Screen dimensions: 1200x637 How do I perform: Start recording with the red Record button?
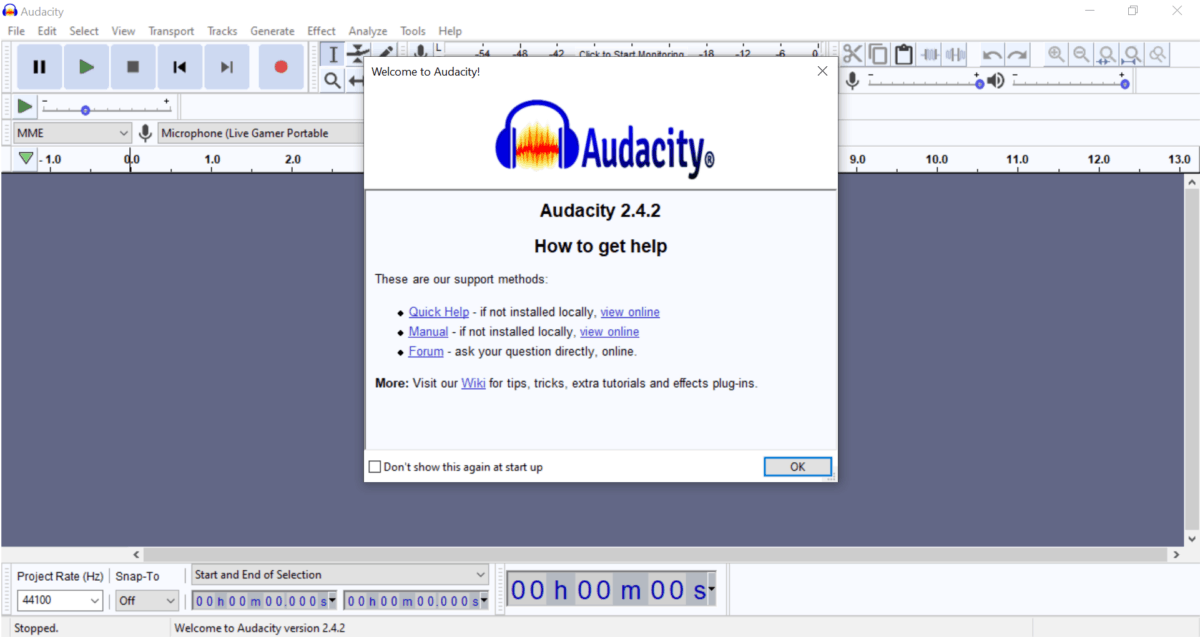tap(281, 67)
